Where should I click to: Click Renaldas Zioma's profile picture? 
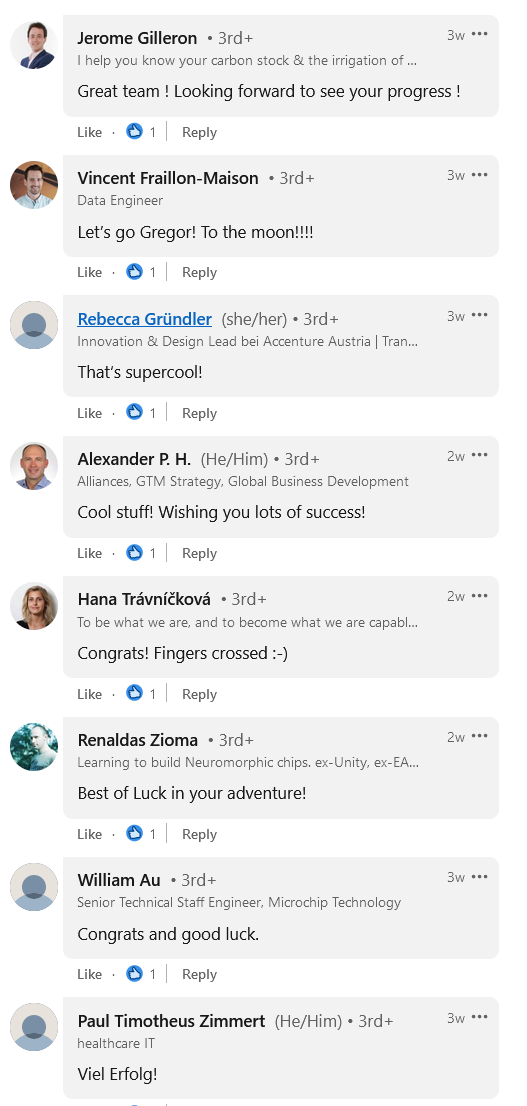click(x=34, y=747)
